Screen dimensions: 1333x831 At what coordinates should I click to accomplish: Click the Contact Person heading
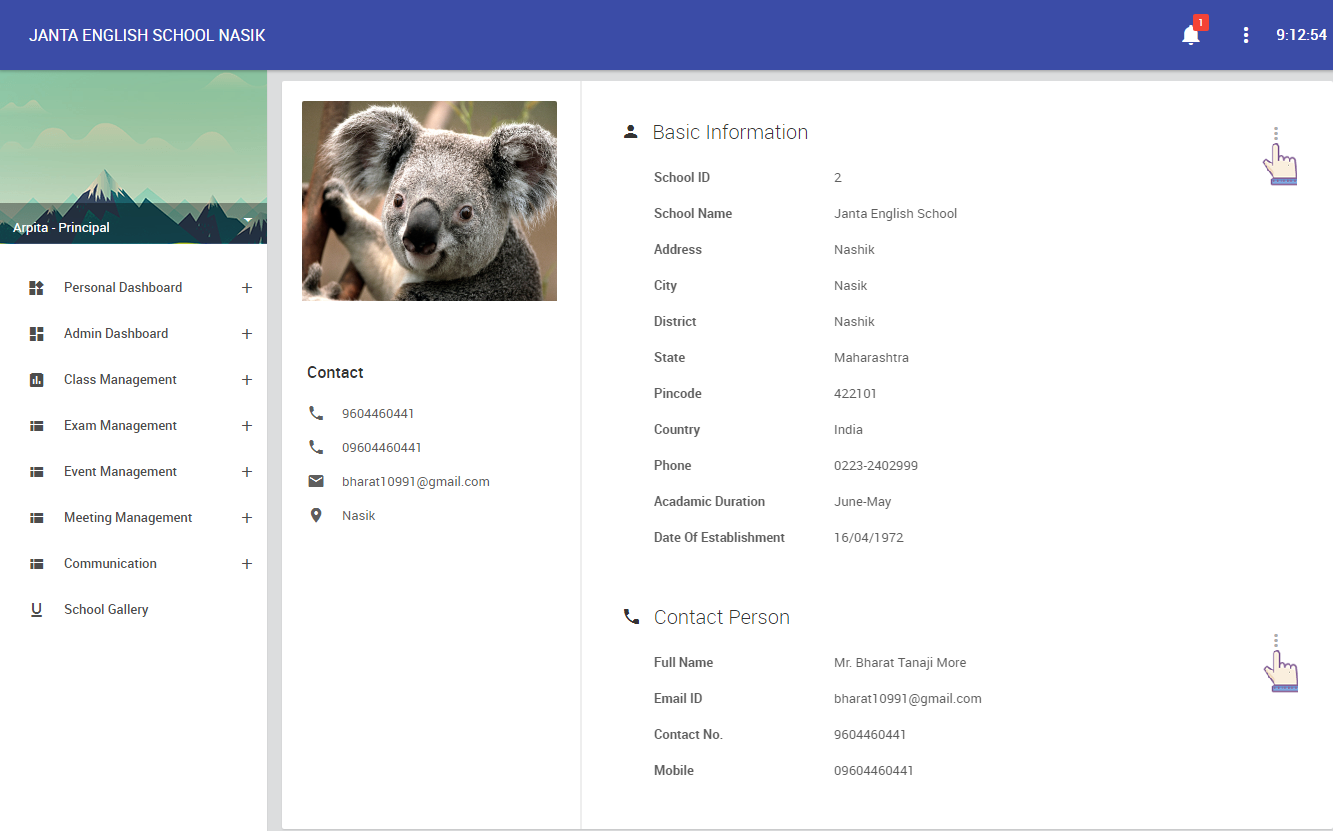[722, 617]
